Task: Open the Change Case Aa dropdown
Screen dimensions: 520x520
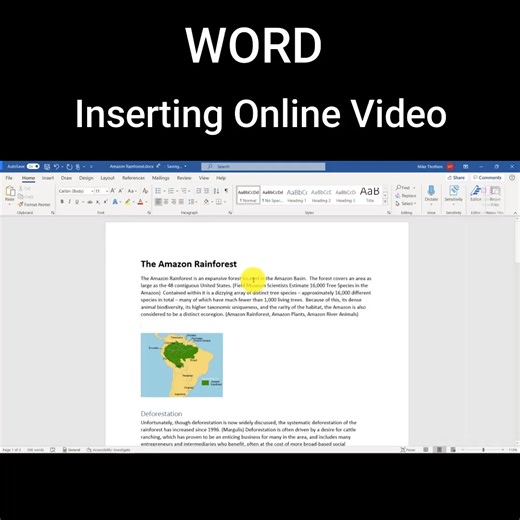Action: 132,191
